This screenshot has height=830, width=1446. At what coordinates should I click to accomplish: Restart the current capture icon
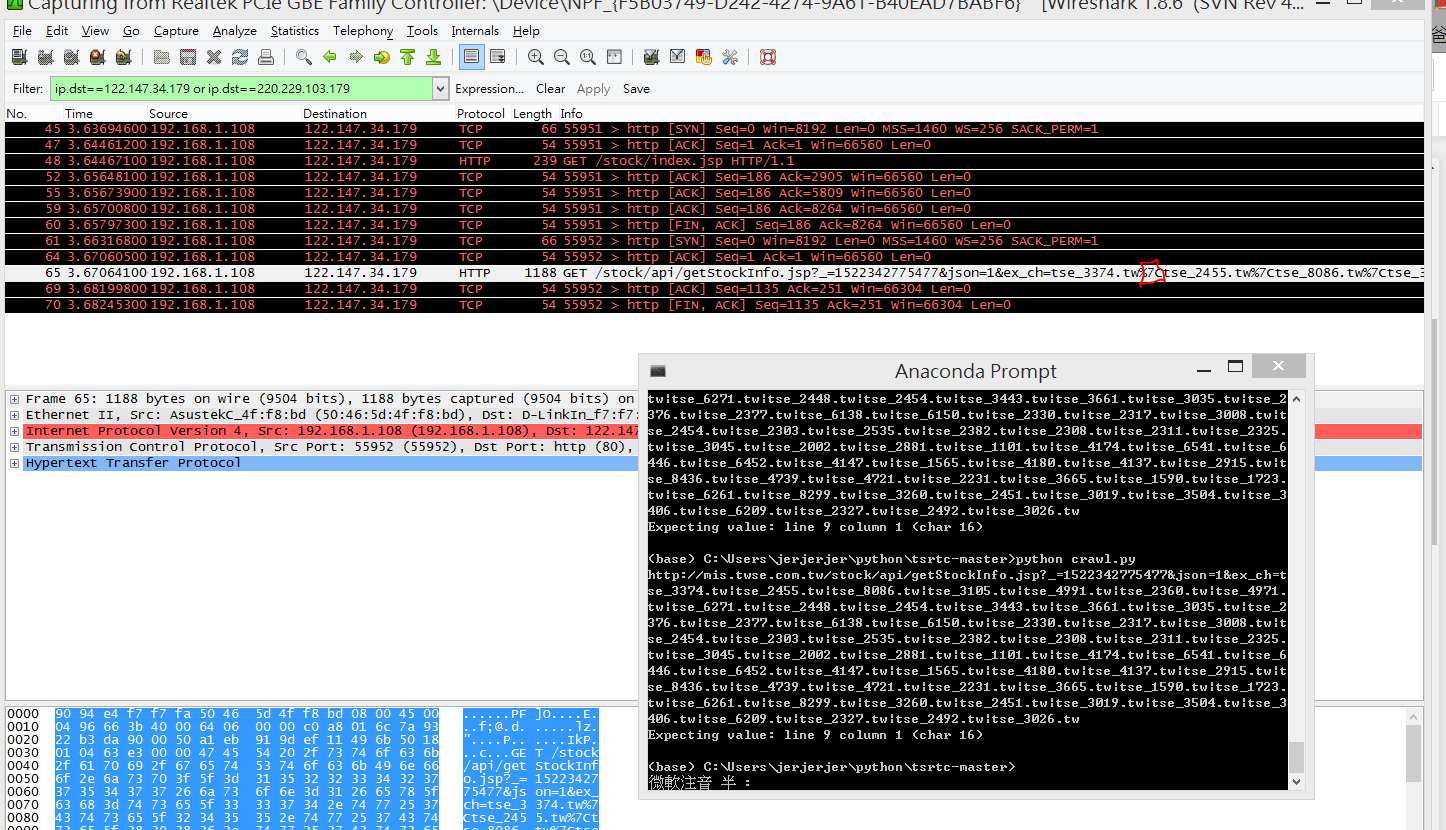(123, 57)
